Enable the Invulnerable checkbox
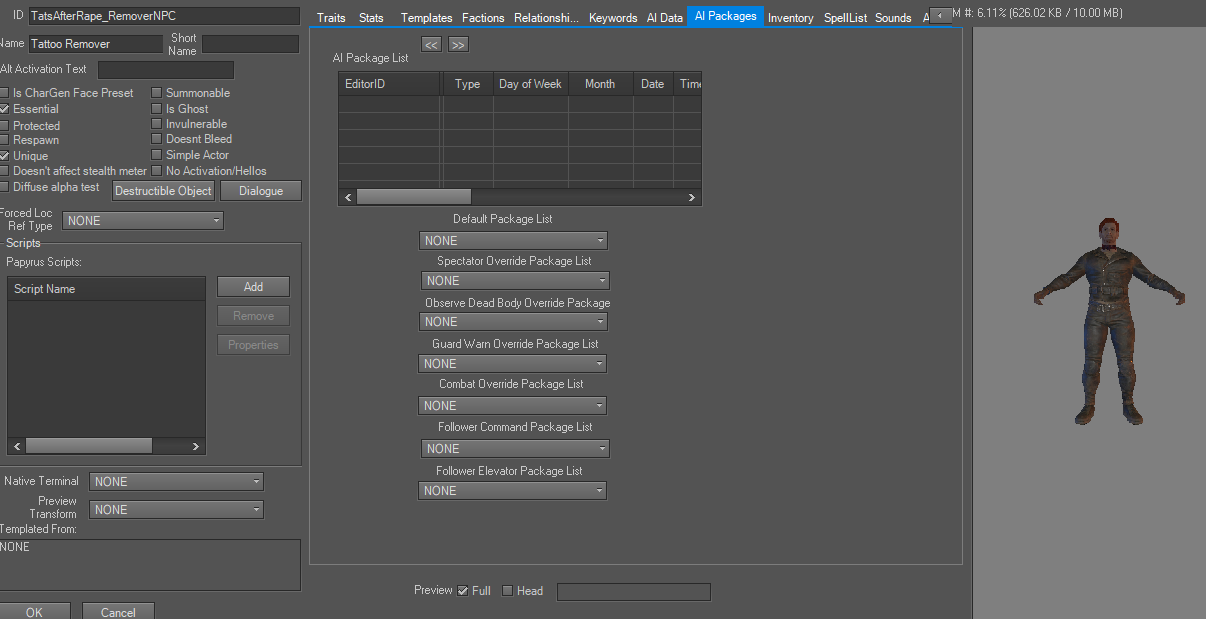Viewport: 1206px width, 619px height. tap(157, 124)
